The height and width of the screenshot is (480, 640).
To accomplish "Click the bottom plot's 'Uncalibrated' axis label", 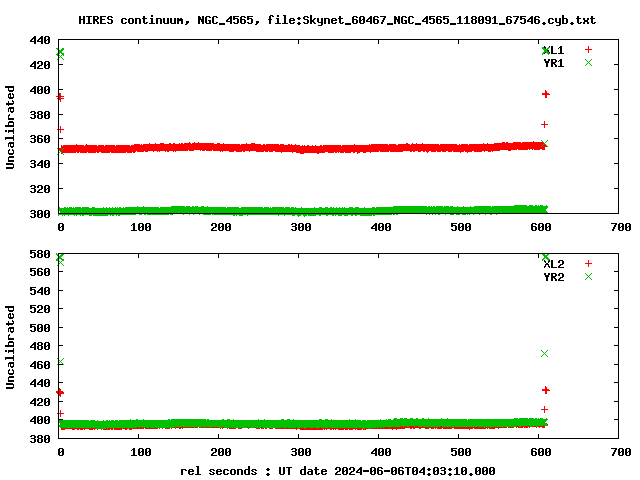I will (x=10, y=347).
